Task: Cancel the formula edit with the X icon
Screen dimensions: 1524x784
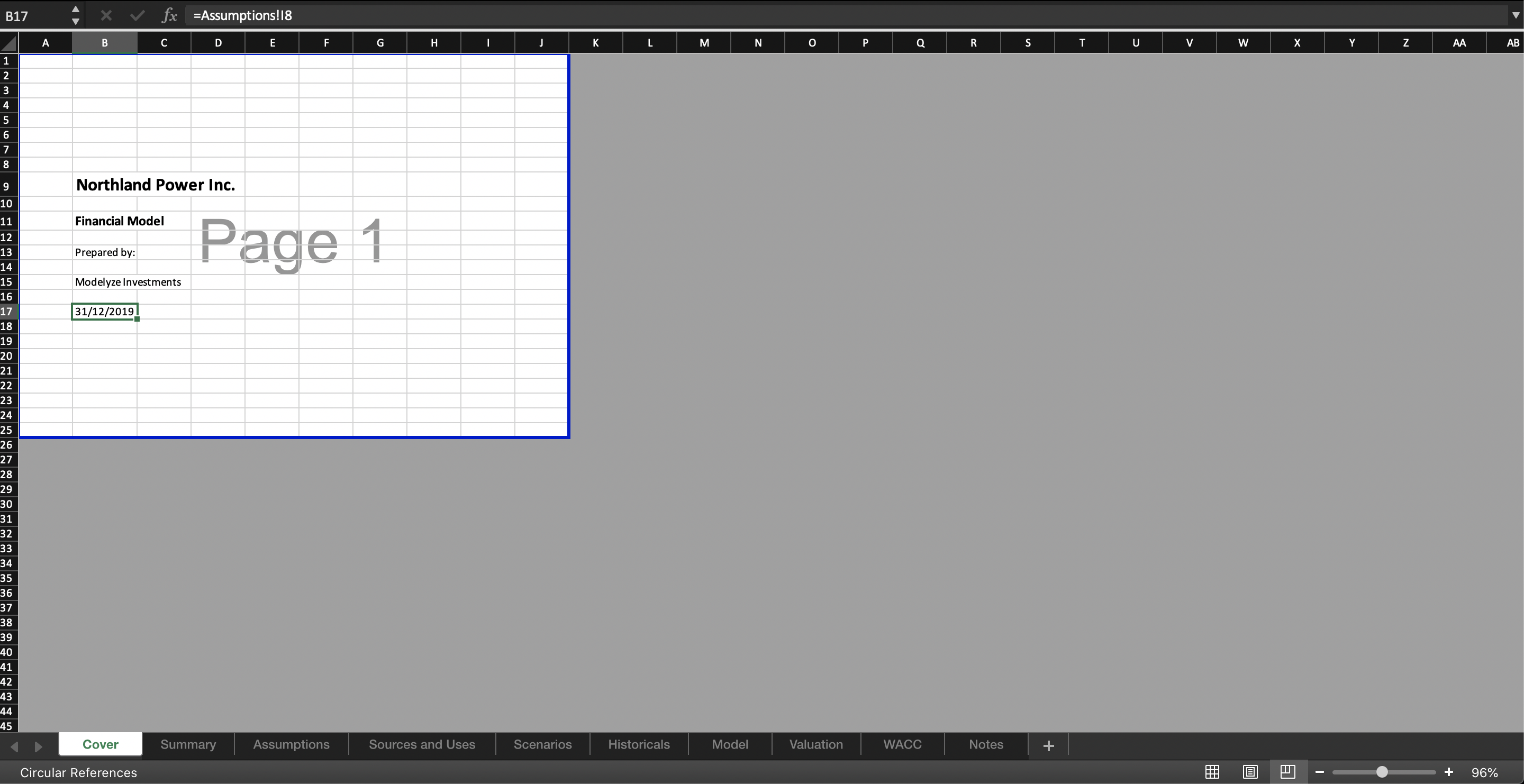Action: click(106, 15)
